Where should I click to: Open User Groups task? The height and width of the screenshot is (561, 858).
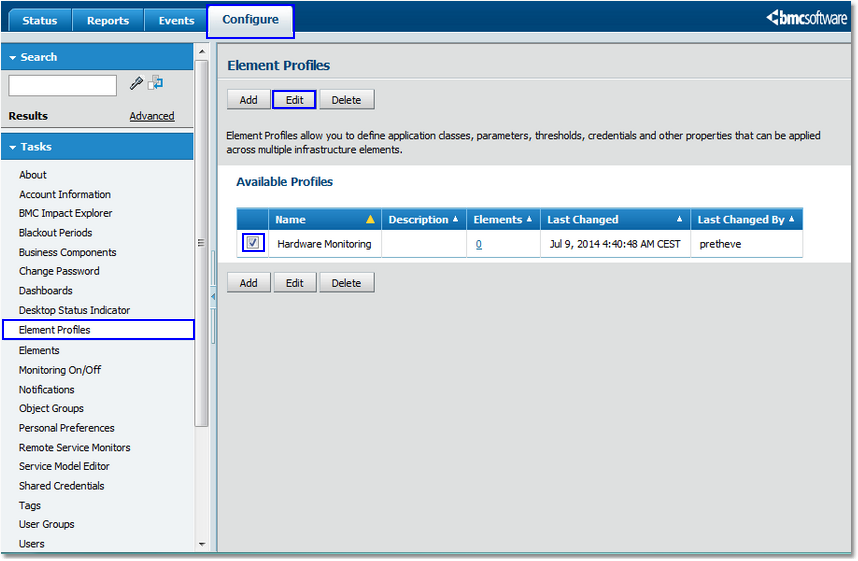point(47,524)
